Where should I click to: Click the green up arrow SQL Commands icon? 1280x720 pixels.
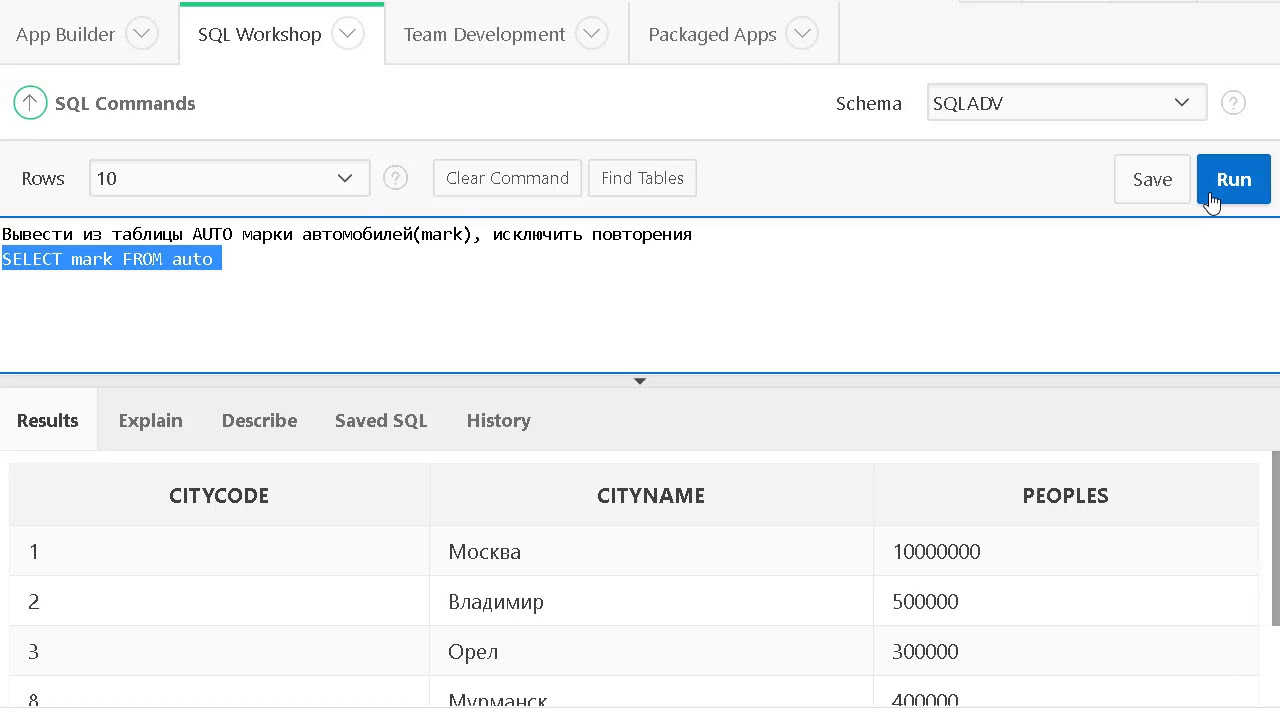[x=30, y=103]
